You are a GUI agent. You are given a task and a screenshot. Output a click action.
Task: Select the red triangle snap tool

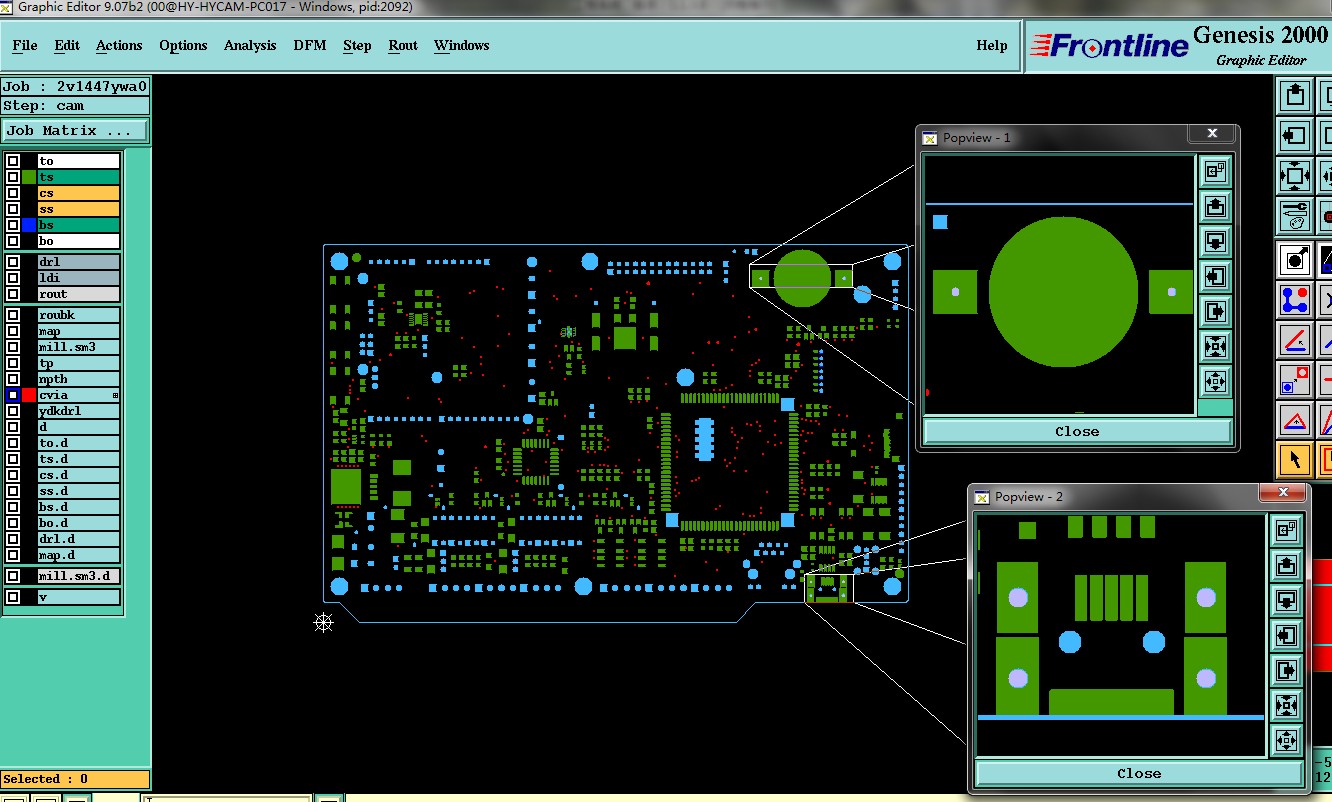pyautogui.click(x=1296, y=420)
